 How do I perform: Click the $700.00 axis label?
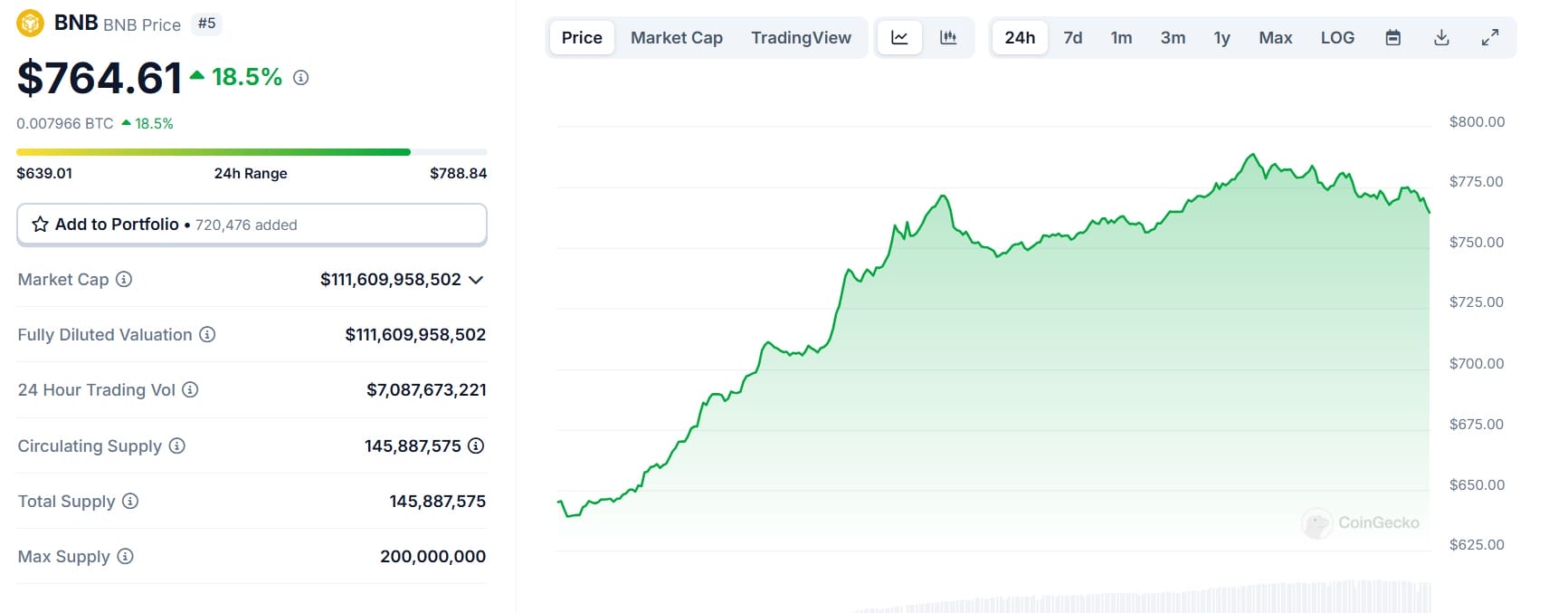pos(1477,364)
